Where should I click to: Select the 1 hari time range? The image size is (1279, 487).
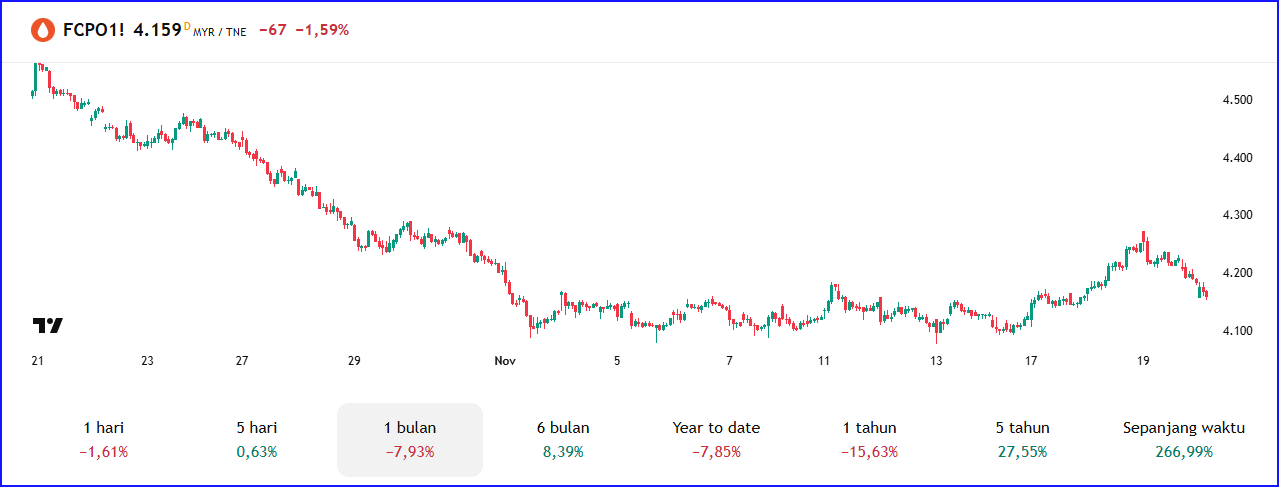click(104, 439)
